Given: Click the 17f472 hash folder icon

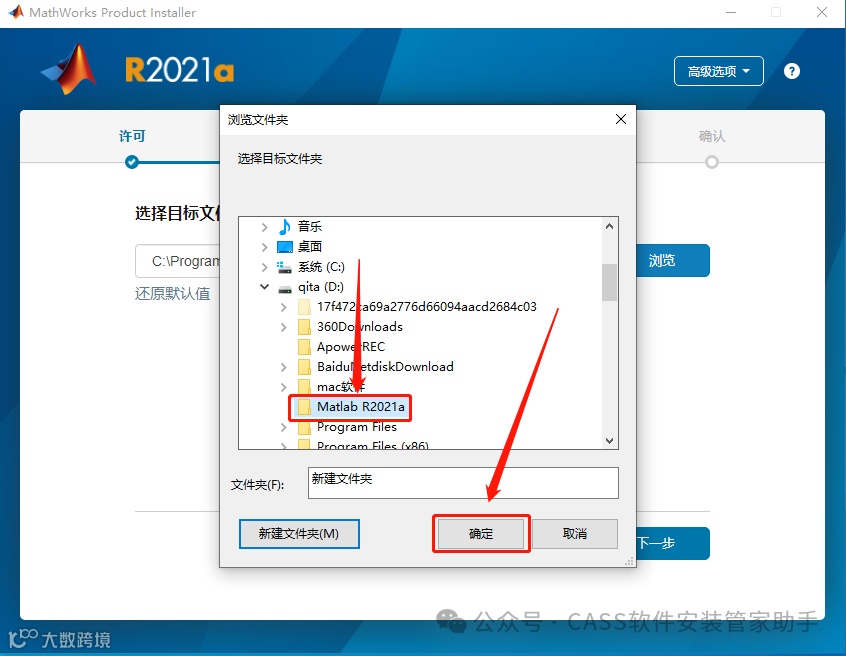Looking at the screenshot, I should [x=304, y=307].
